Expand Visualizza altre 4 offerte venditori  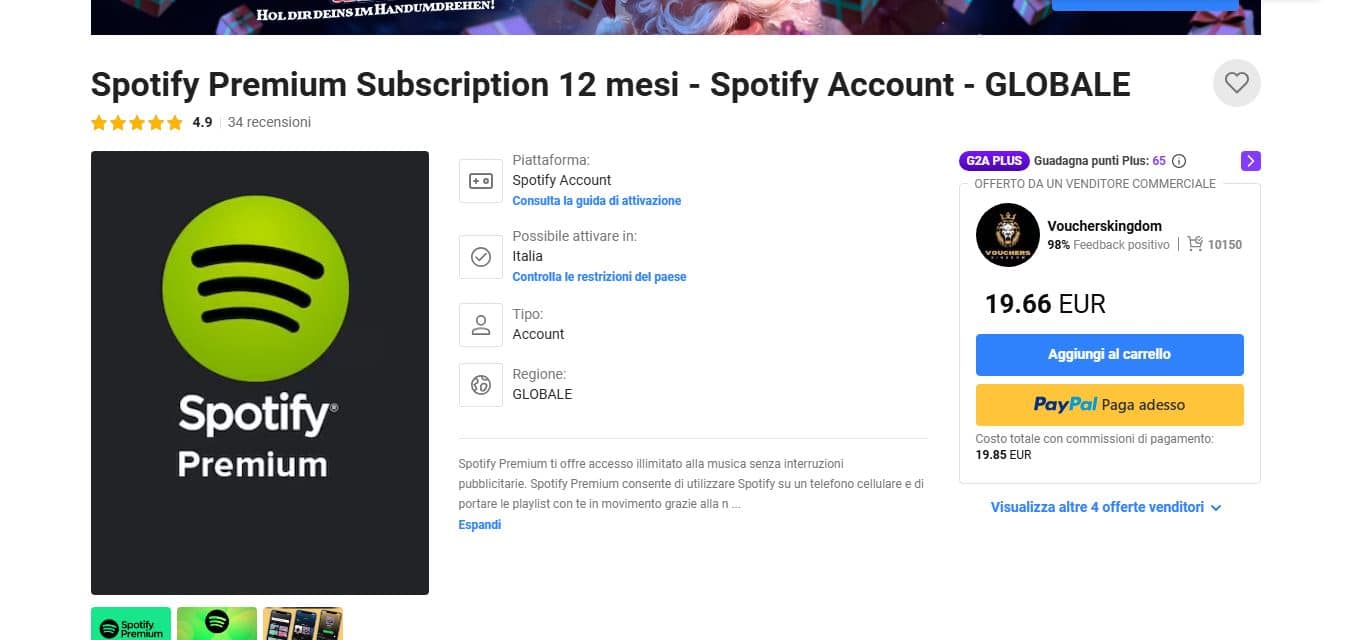[1106, 507]
